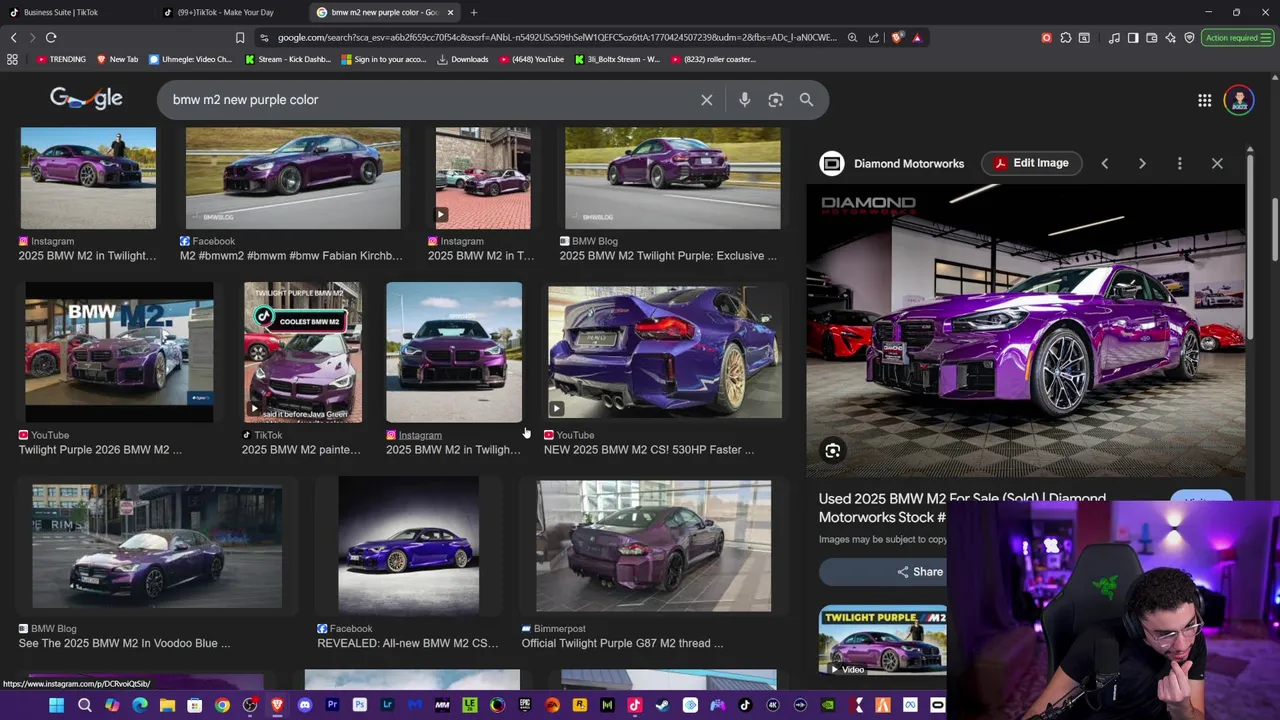Open Stream Kick Dashboard bookmark
This screenshot has width=1280, height=720.
pos(288,59)
